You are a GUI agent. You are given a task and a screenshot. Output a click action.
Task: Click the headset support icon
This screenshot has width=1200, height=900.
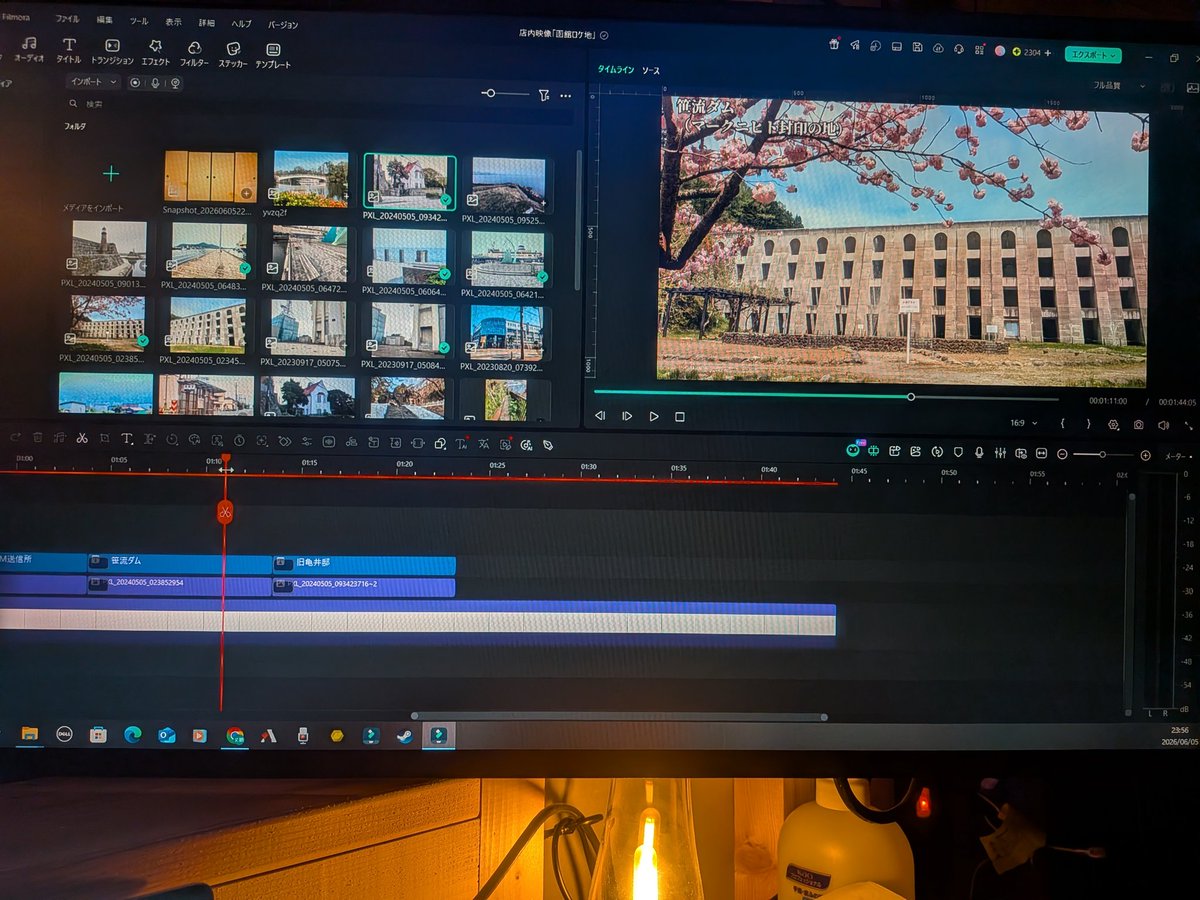coord(959,48)
